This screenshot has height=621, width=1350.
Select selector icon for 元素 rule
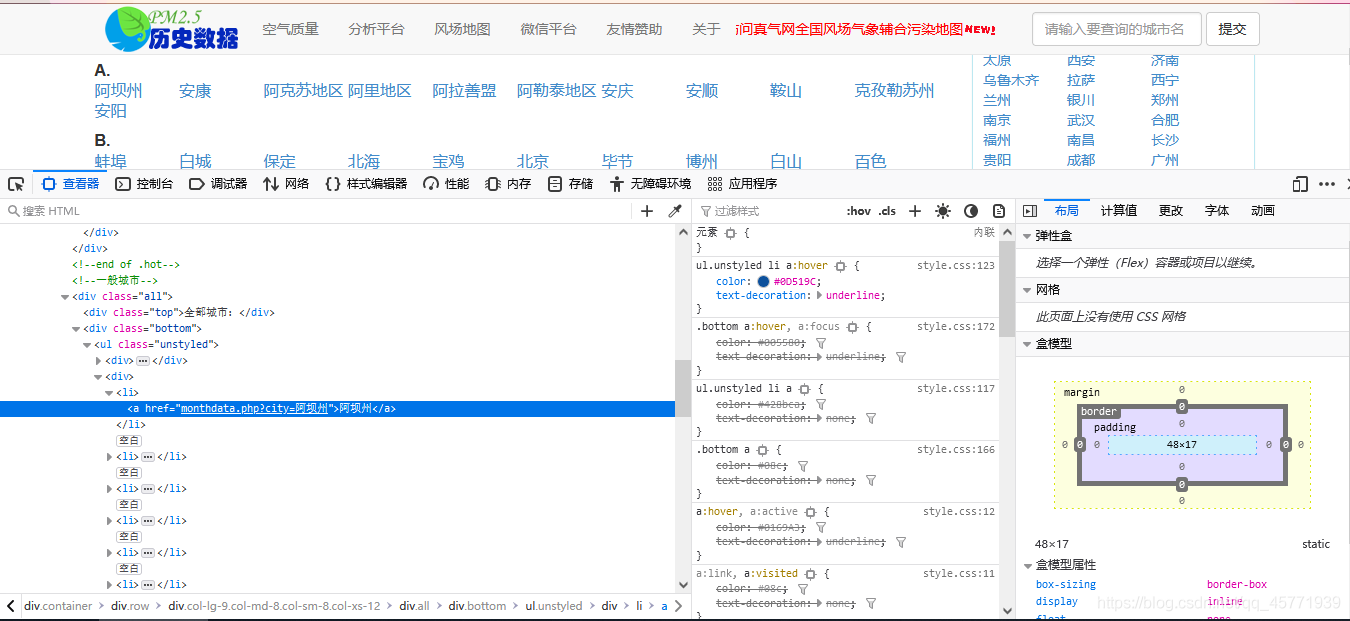tap(730, 233)
